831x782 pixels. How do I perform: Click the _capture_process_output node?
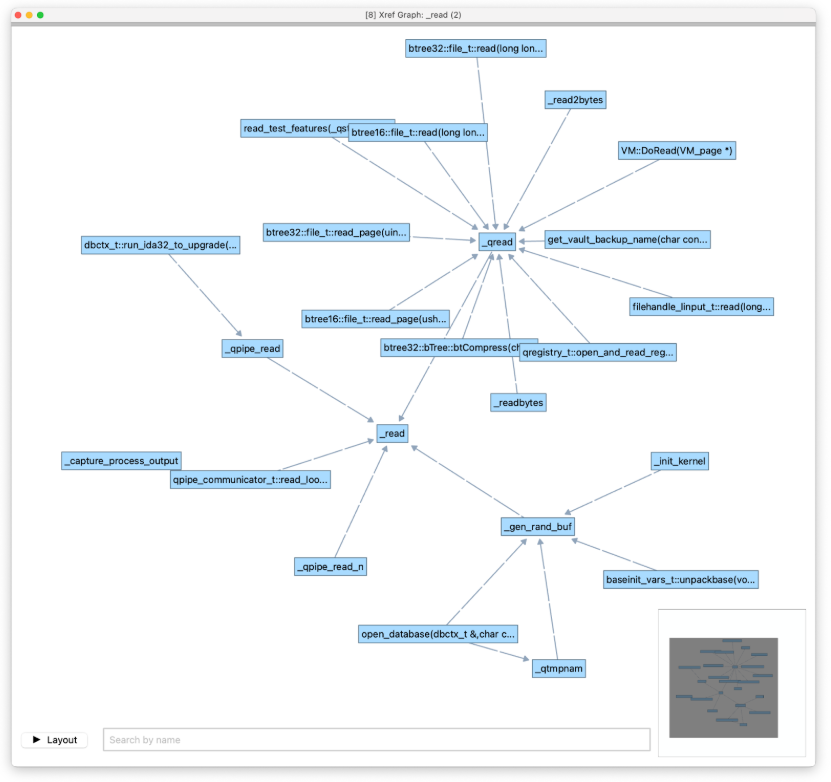120,460
